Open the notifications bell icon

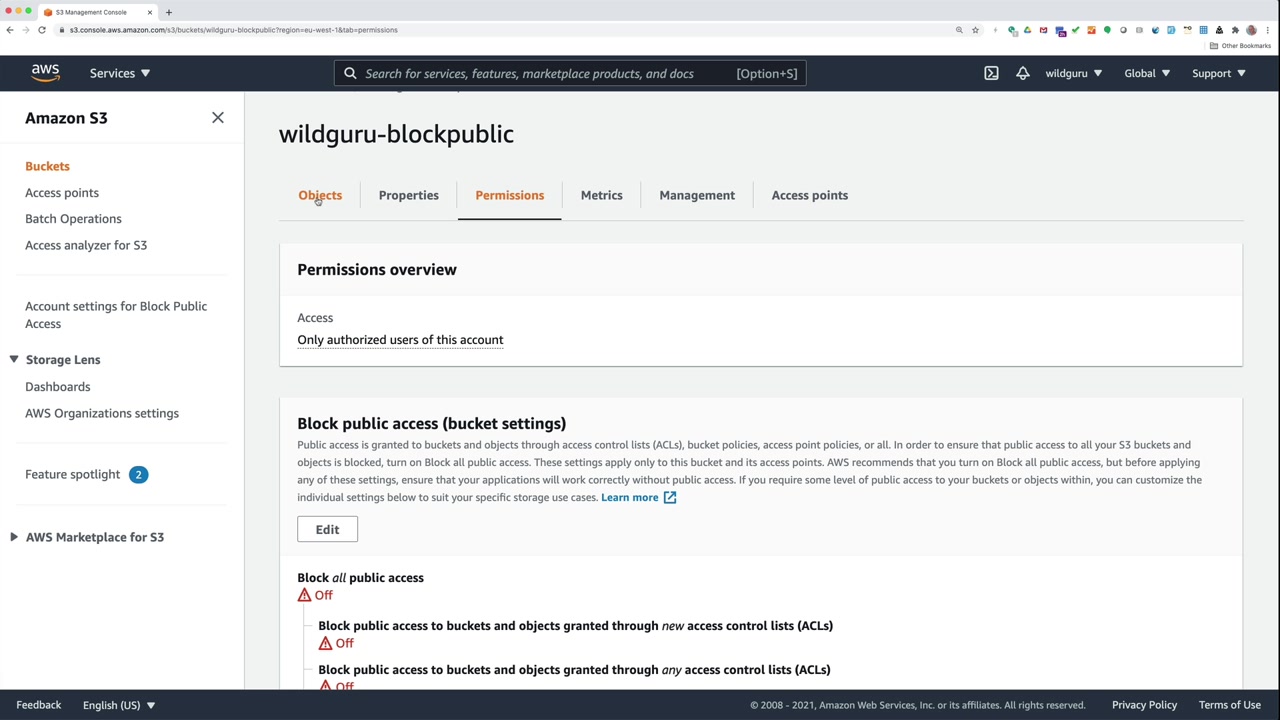pos(1022,73)
